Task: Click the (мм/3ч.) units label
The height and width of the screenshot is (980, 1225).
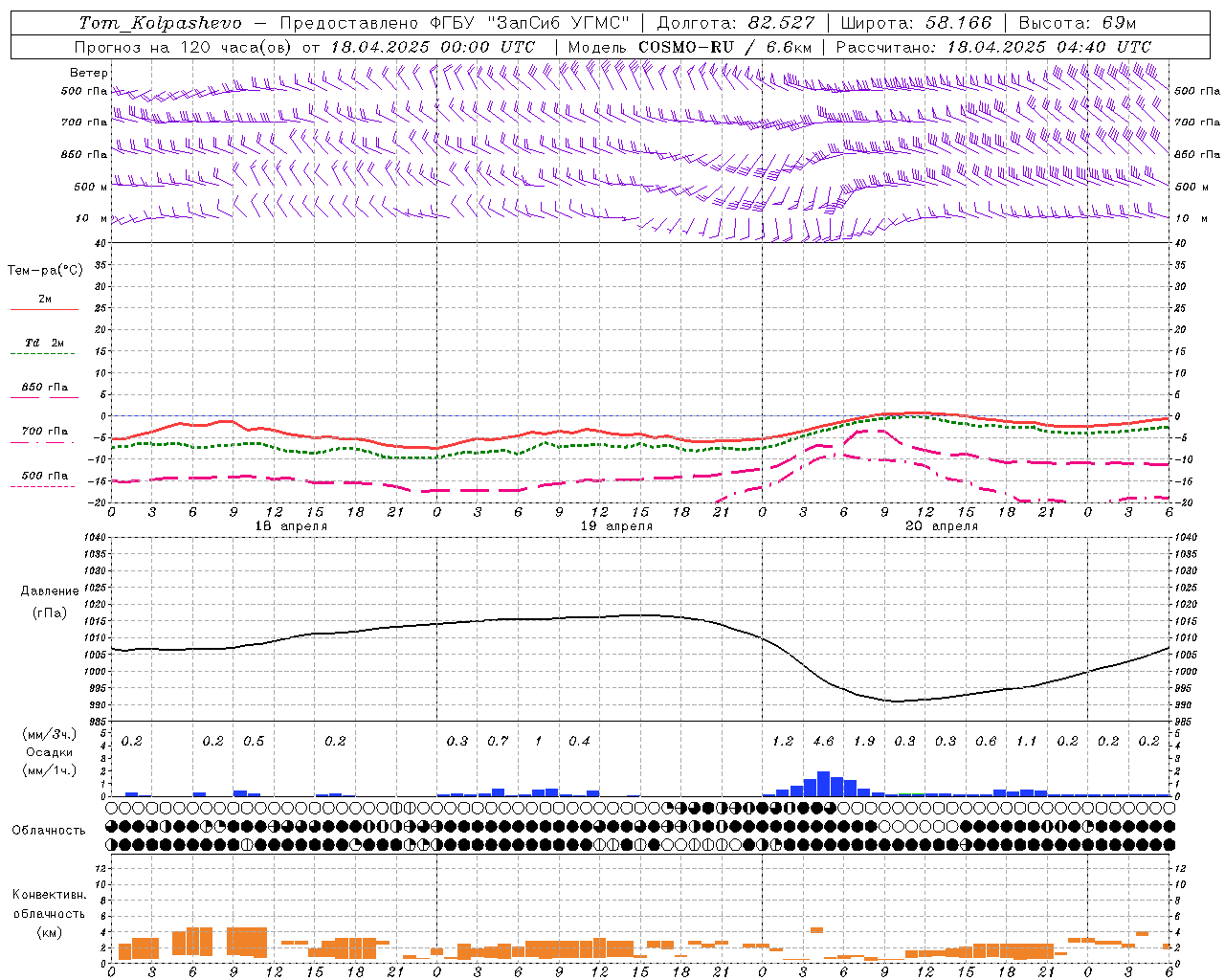Action: coord(50,734)
